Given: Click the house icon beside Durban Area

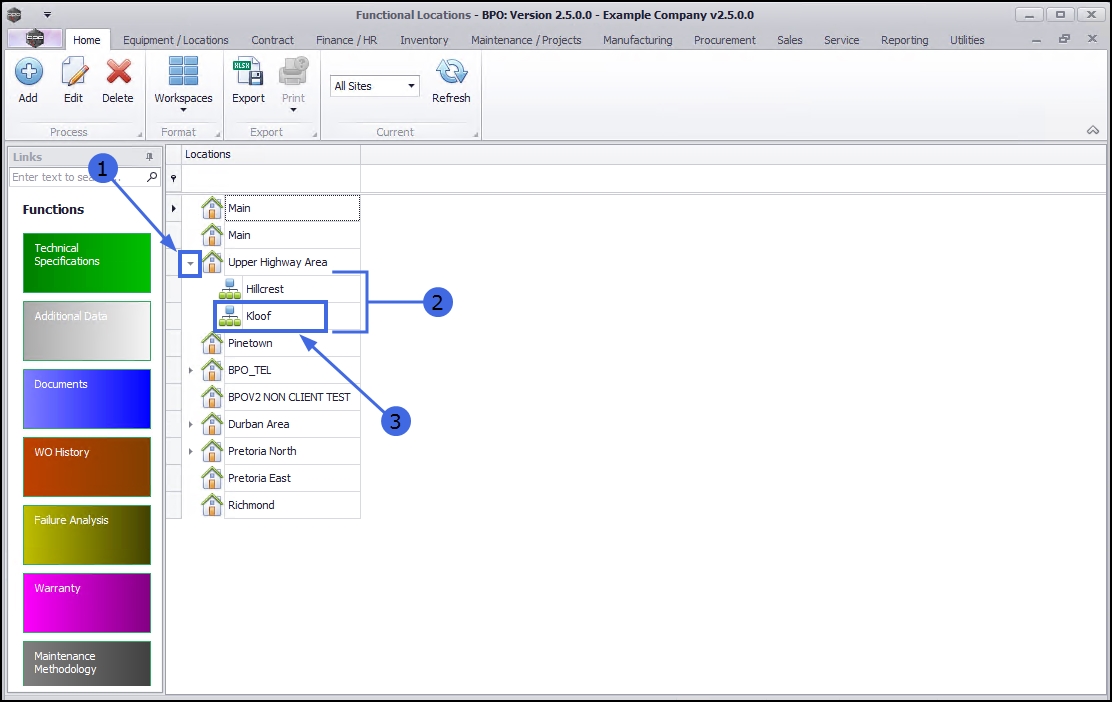Looking at the screenshot, I should tap(212, 423).
